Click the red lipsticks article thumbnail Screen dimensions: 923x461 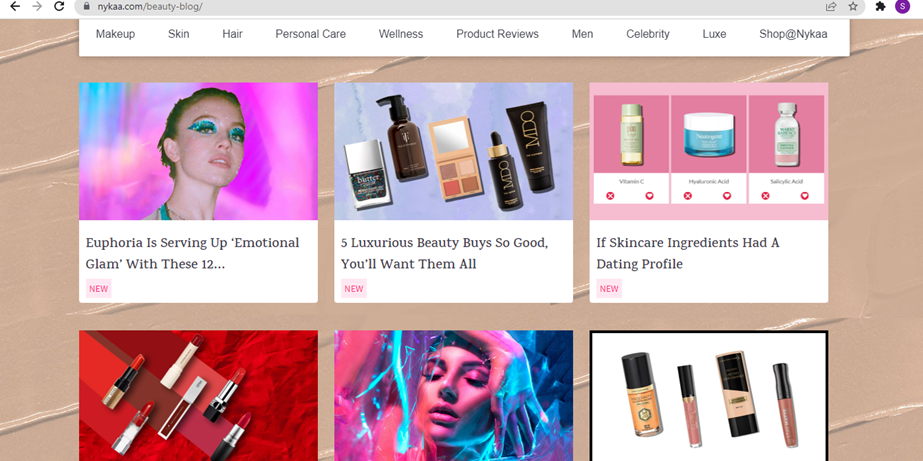pyautogui.click(x=198, y=396)
